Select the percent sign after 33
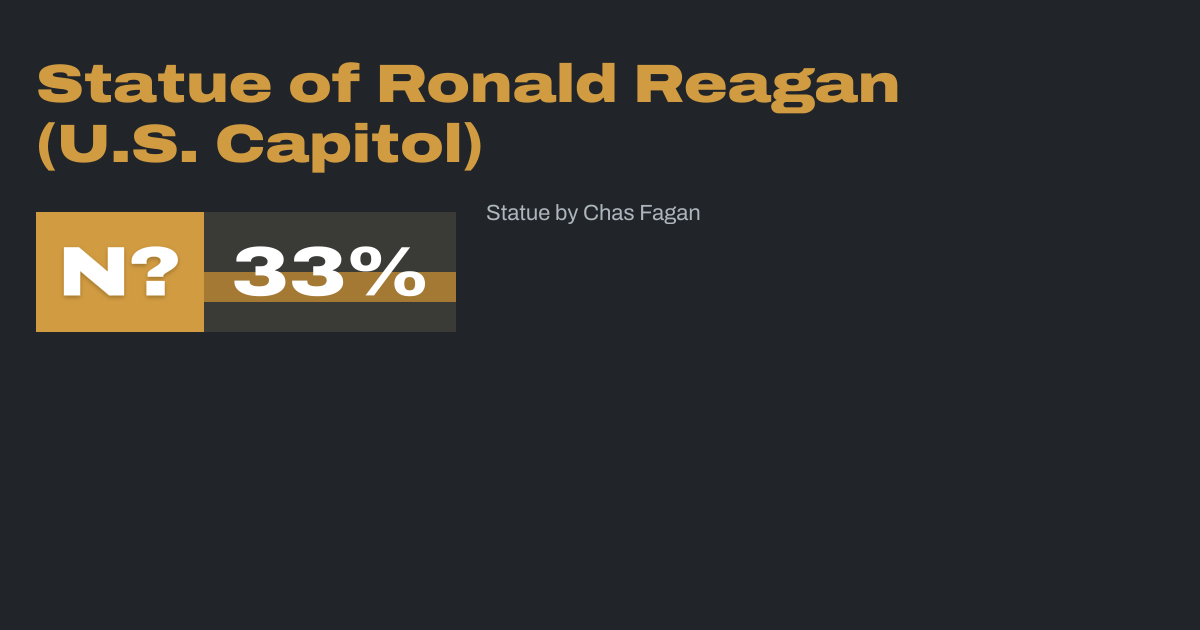Viewport: 1200px width, 630px height. pyautogui.click(x=394, y=272)
